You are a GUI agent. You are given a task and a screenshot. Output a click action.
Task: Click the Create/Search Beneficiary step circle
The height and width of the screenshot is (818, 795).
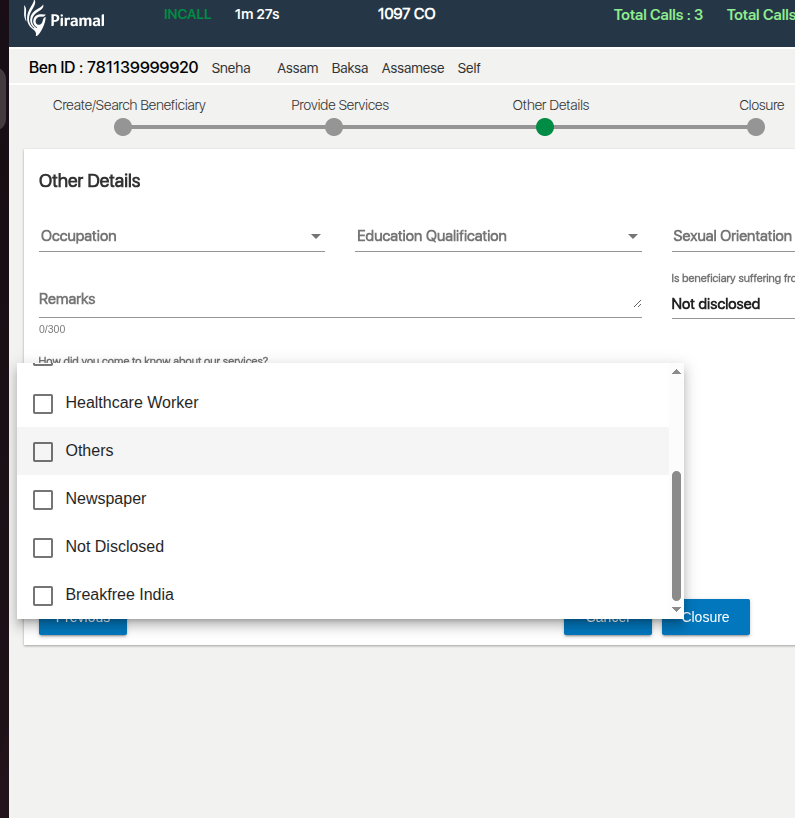(x=123, y=127)
